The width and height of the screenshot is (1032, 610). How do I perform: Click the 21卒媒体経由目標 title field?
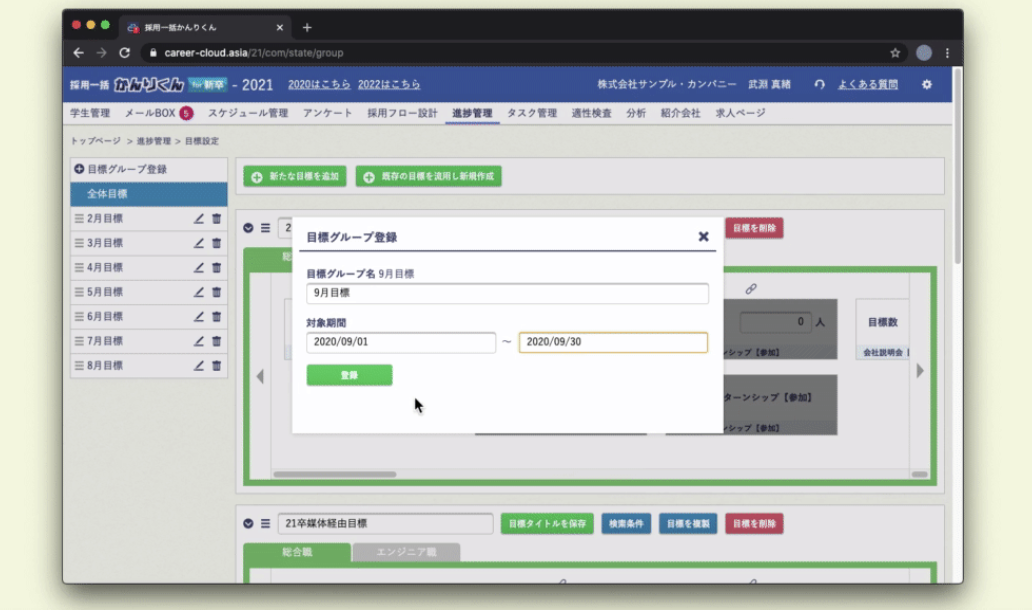click(x=385, y=524)
